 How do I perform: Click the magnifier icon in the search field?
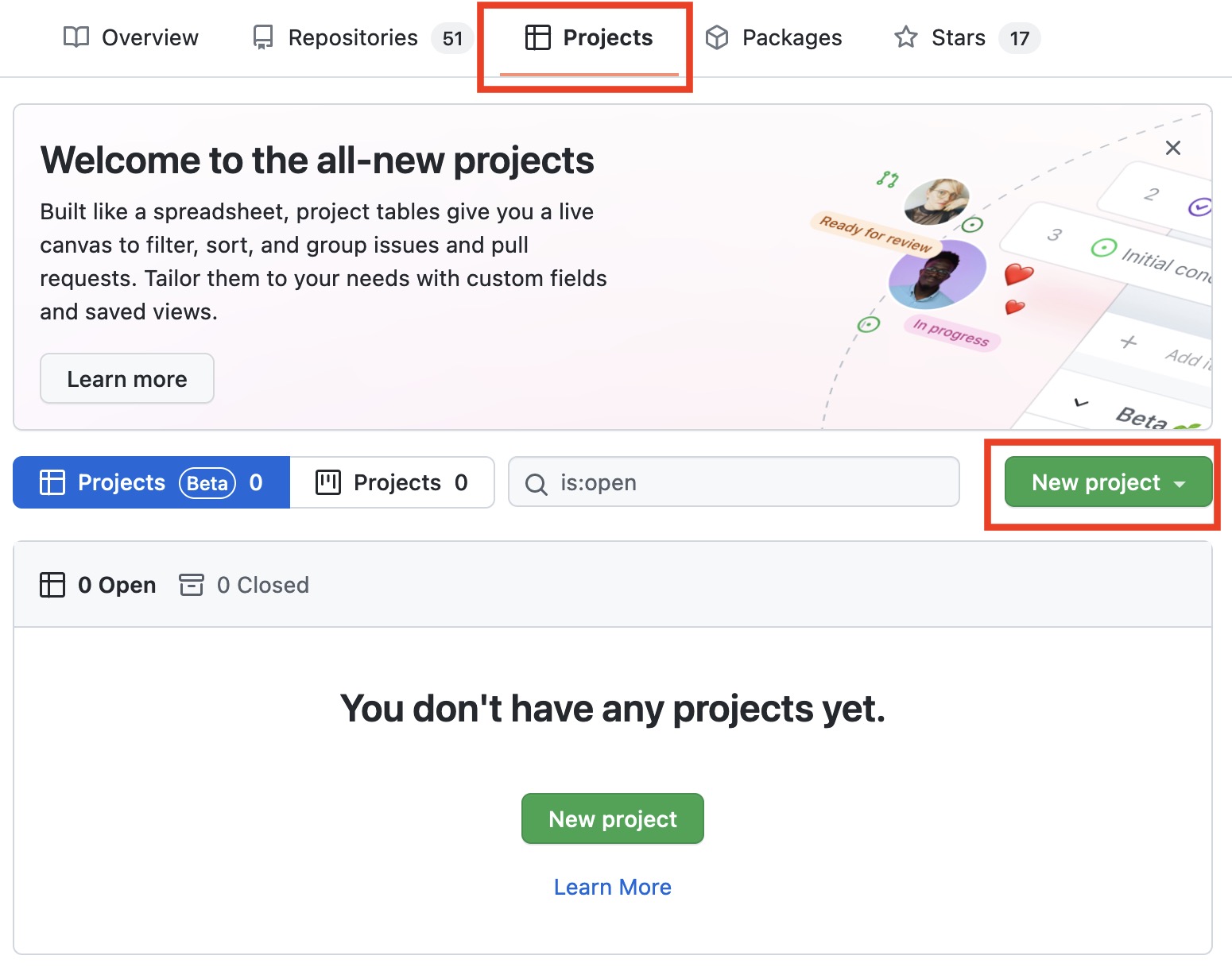[537, 484]
